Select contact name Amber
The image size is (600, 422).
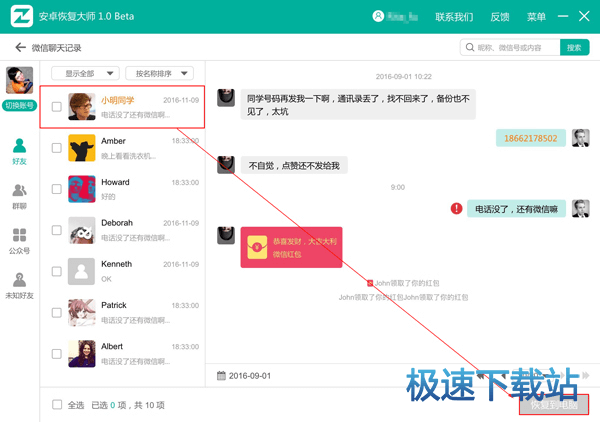click(113, 141)
